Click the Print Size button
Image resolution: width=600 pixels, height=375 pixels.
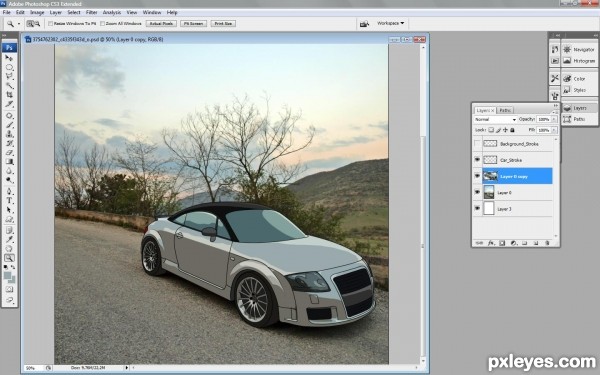click(223, 24)
